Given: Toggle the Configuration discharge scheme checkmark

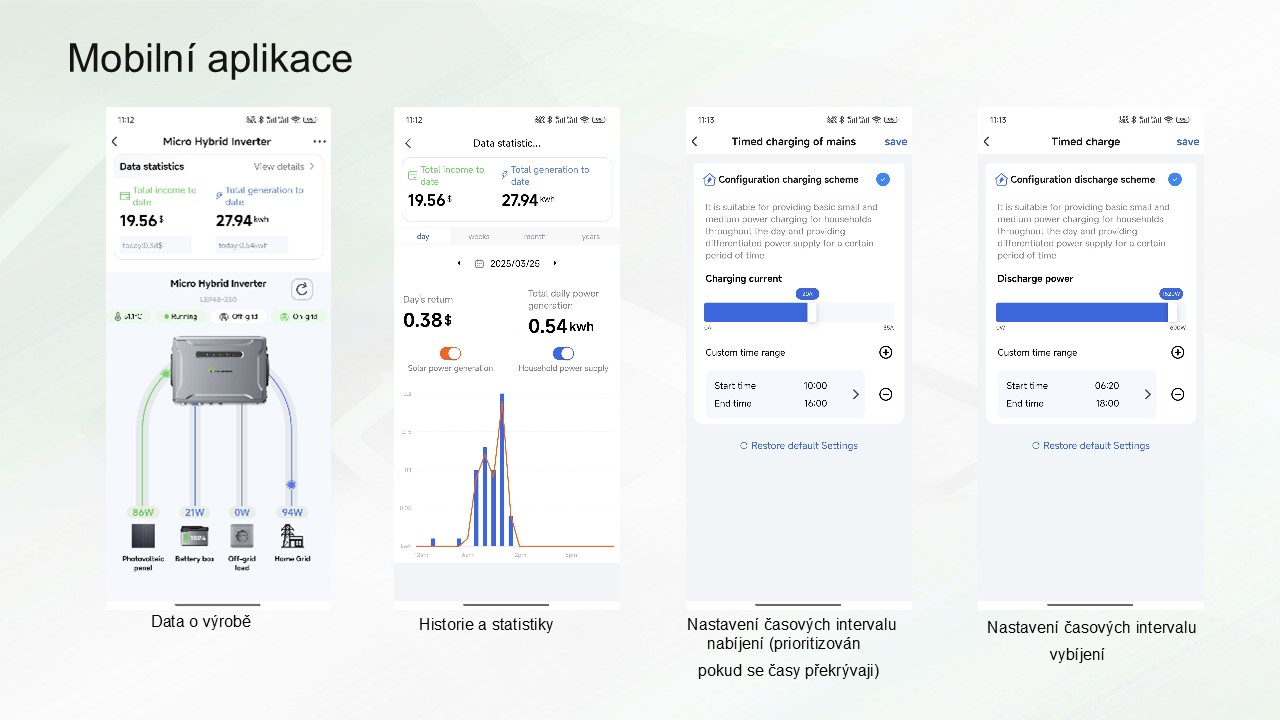Looking at the screenshot, I should coord(1174,179).
